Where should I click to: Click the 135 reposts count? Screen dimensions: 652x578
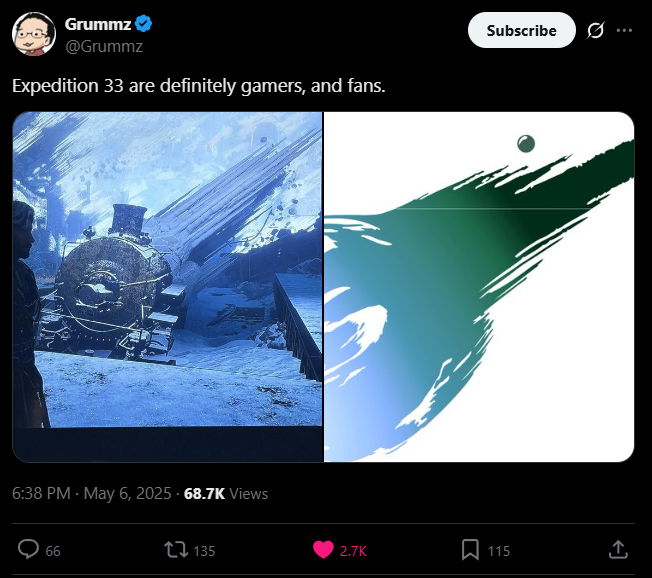204,551
